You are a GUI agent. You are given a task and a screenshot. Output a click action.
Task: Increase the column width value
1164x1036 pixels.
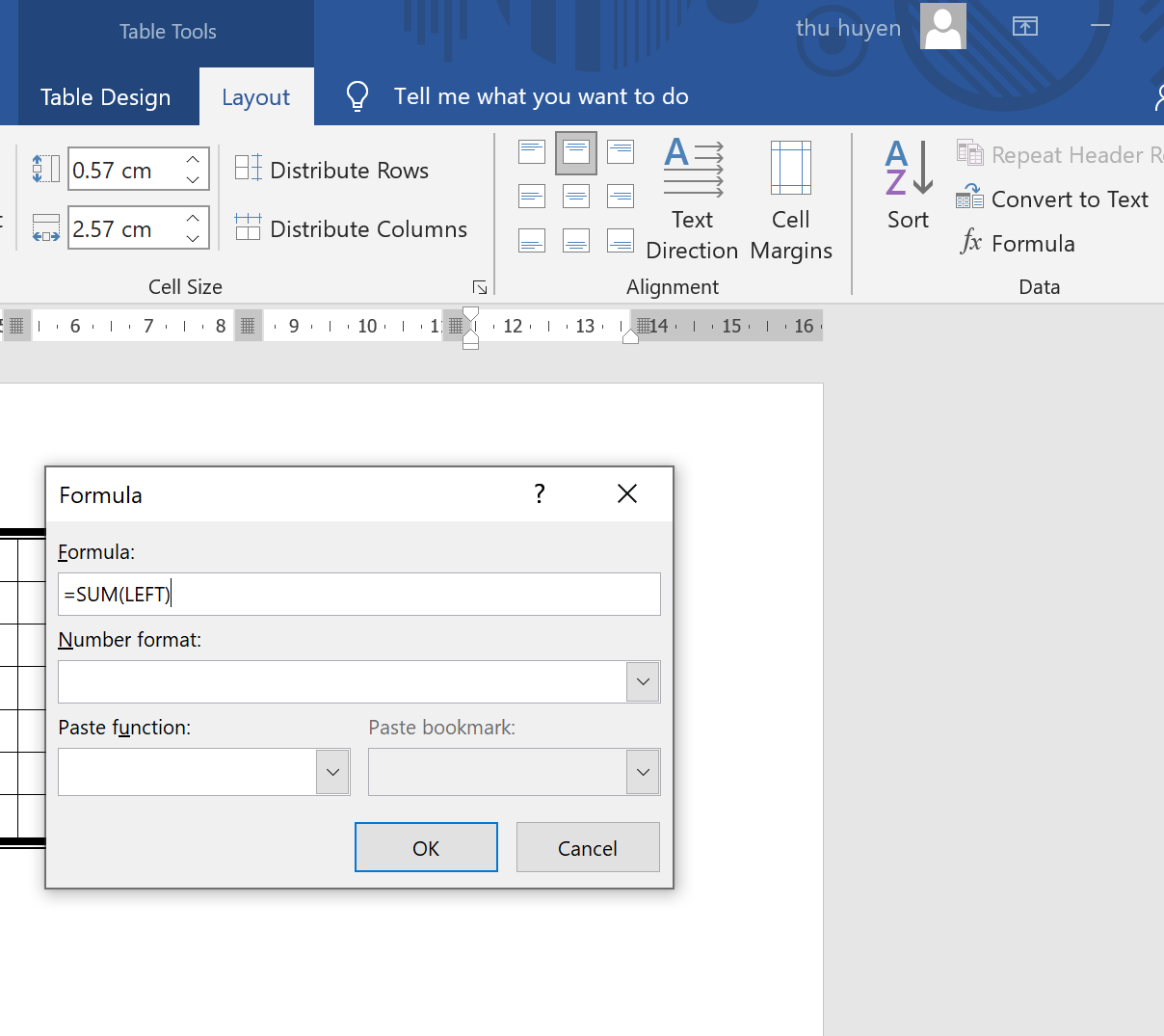coord(193,219)
